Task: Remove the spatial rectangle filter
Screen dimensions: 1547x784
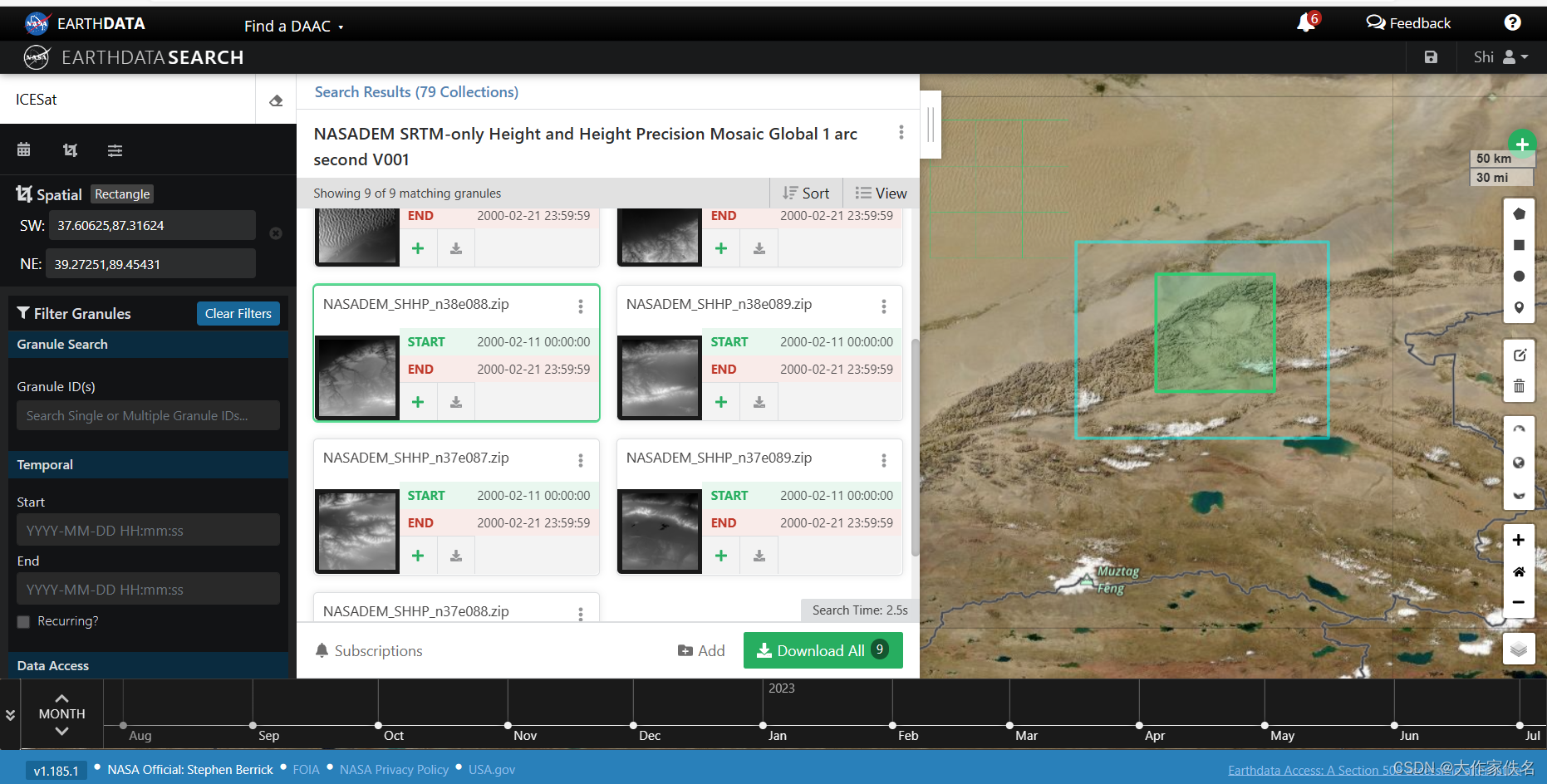Action: (276, 233)
